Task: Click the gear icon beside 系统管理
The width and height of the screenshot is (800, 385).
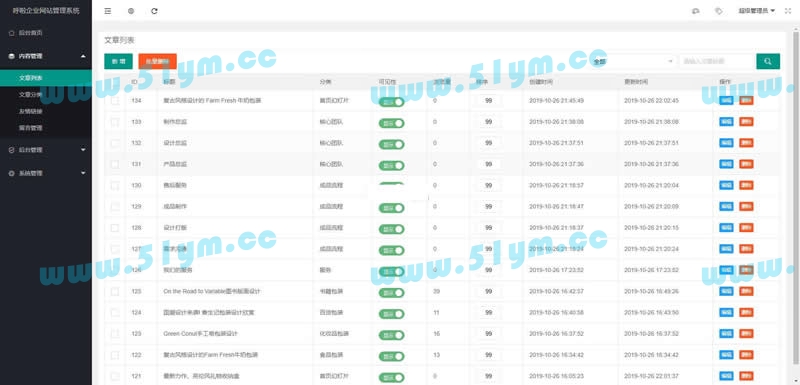Action: (11, 173)
